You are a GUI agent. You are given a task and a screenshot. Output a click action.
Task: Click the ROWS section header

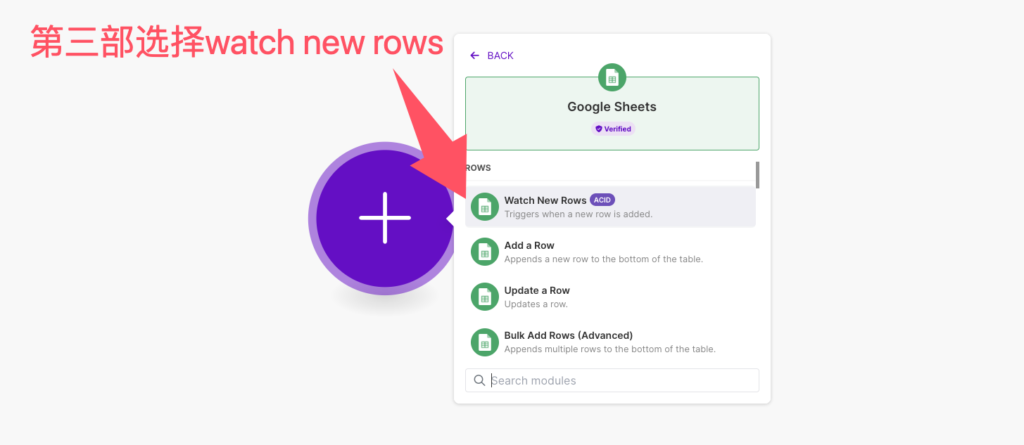click(477, 167)
